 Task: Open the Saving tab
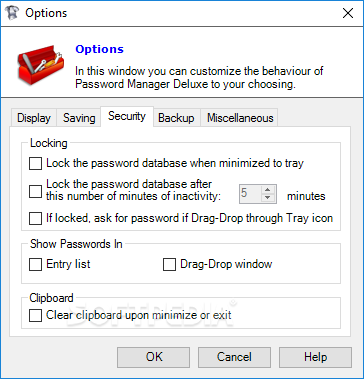pos(79,118)
